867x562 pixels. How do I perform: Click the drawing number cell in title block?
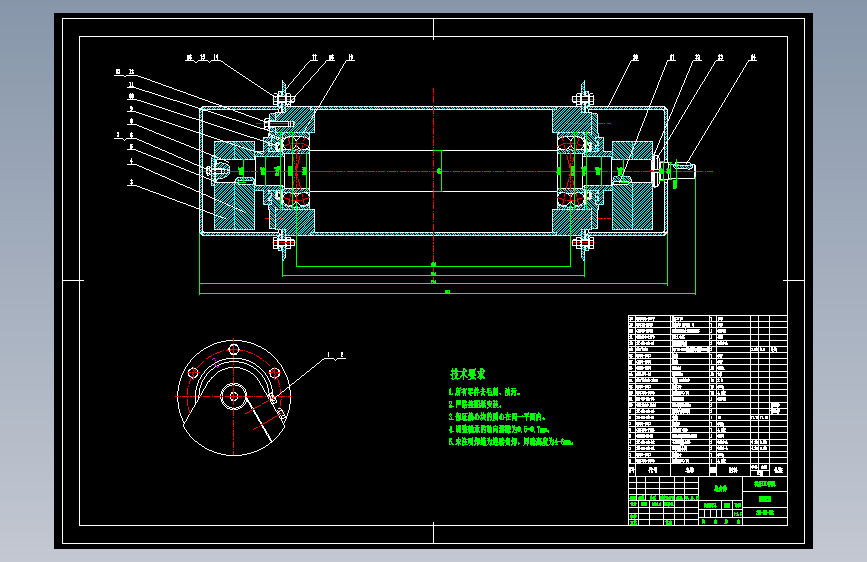(765, 513)
